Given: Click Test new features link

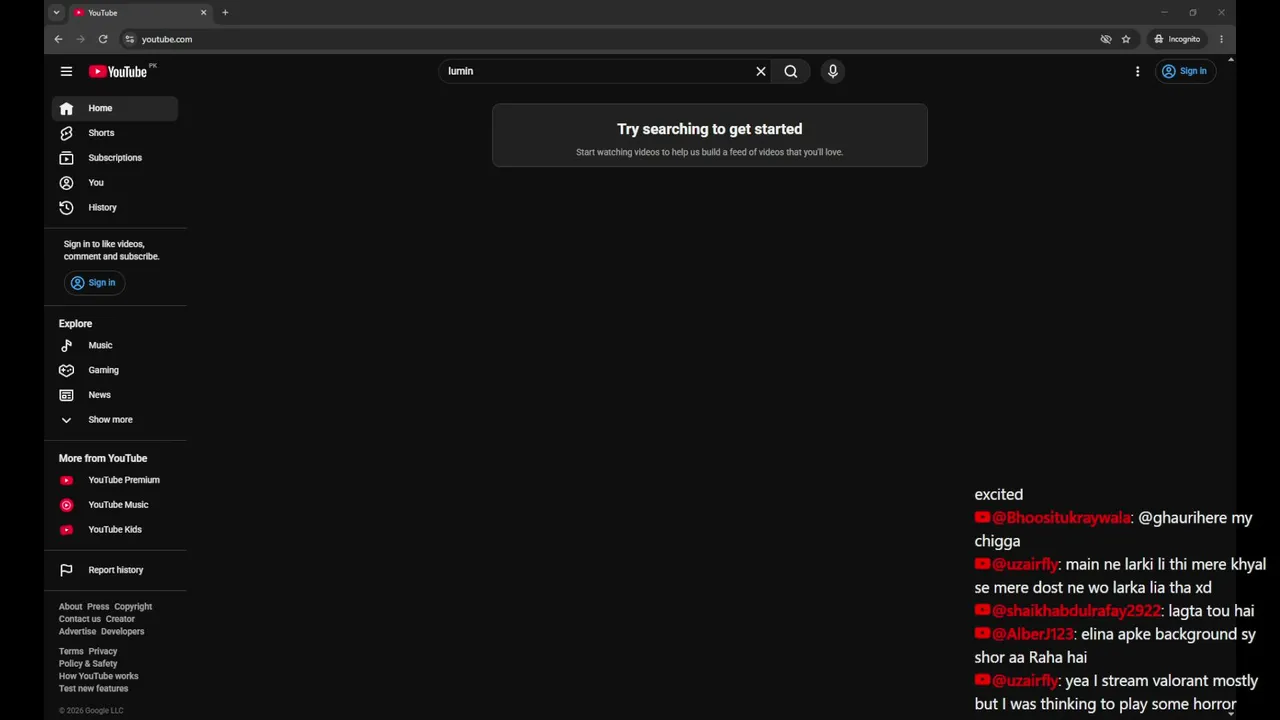Looking at the screenshot, I should tap(94, 689).
